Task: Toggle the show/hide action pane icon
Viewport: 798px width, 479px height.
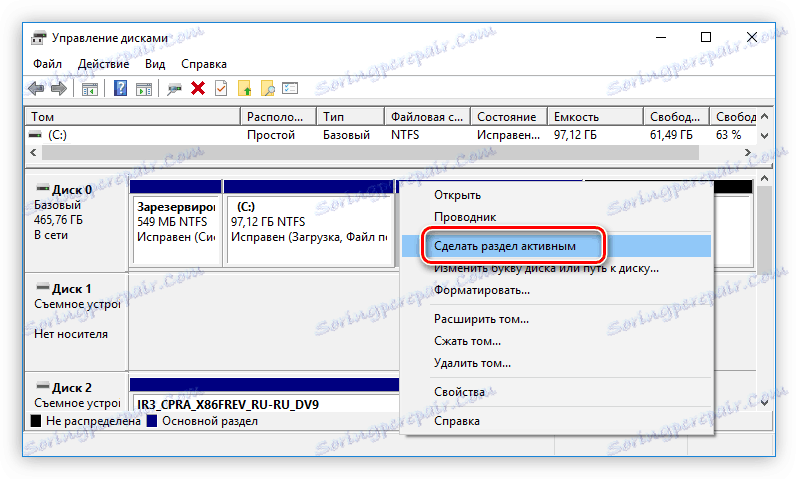Action: pyautogui.click(x=144, y=89)
